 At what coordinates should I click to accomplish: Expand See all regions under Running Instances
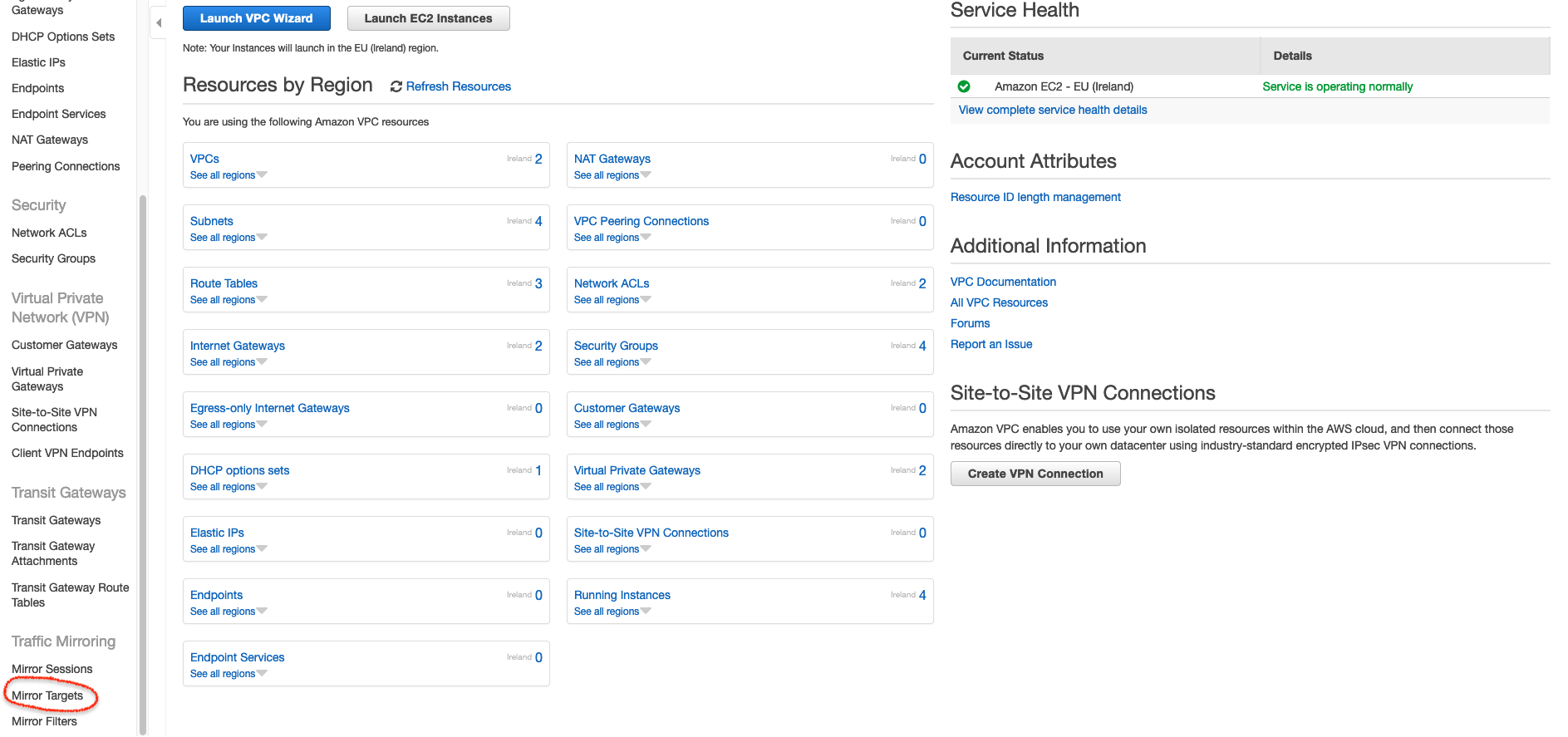coord(612,612)
